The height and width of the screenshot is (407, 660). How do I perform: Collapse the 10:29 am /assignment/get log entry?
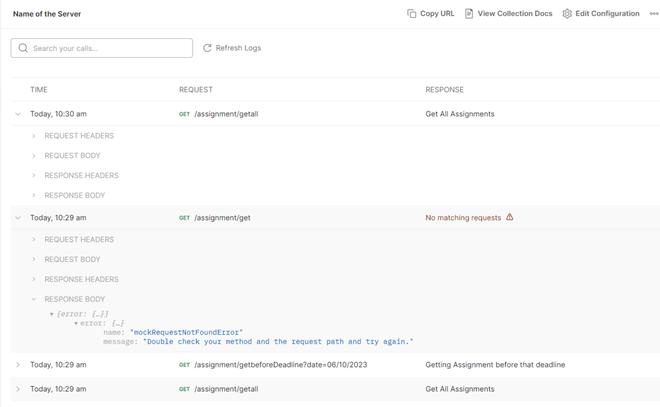[x=18, y=218]
